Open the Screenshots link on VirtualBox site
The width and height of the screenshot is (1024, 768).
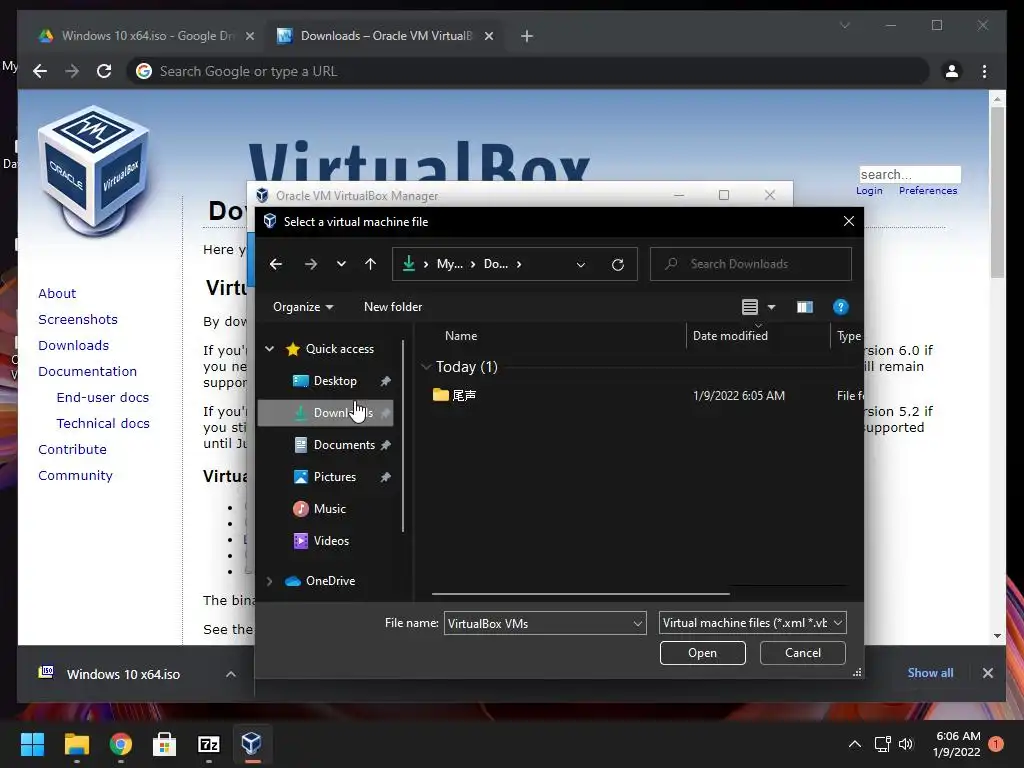(78, 319)
